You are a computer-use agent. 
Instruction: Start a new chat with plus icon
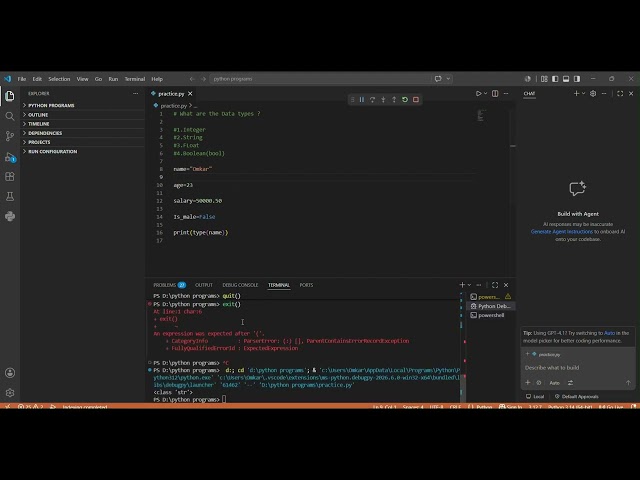(576, 93)
